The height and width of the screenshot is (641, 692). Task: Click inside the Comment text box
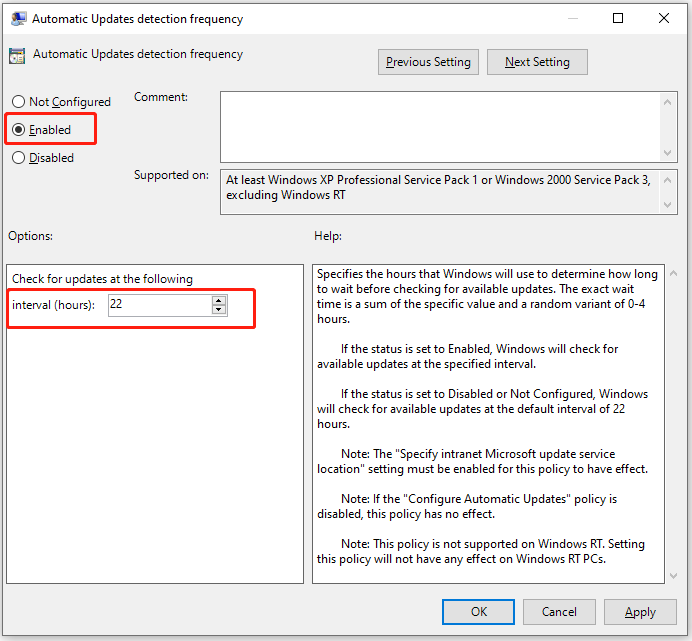click(440, 127)
